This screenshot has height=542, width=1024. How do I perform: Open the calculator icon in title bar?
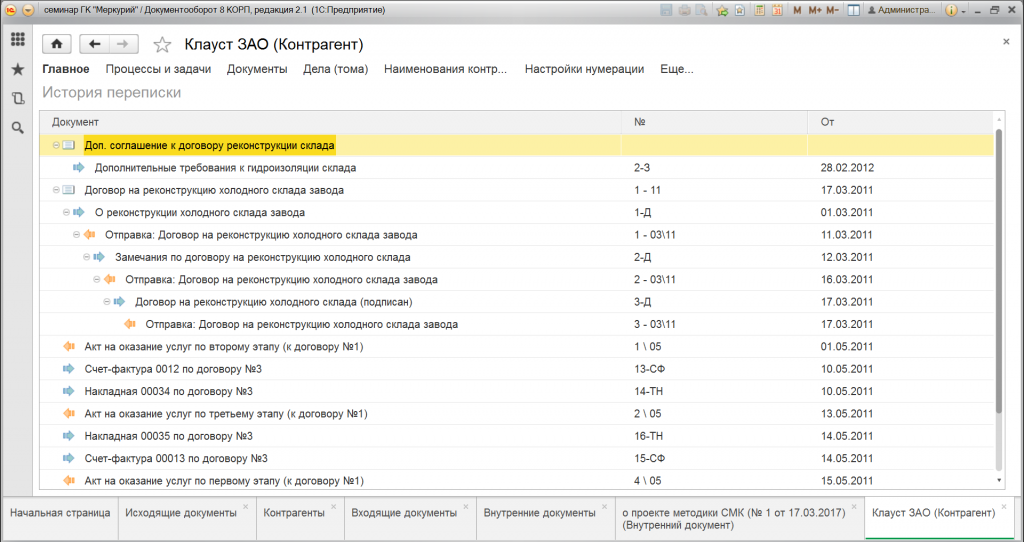point(760,10)
